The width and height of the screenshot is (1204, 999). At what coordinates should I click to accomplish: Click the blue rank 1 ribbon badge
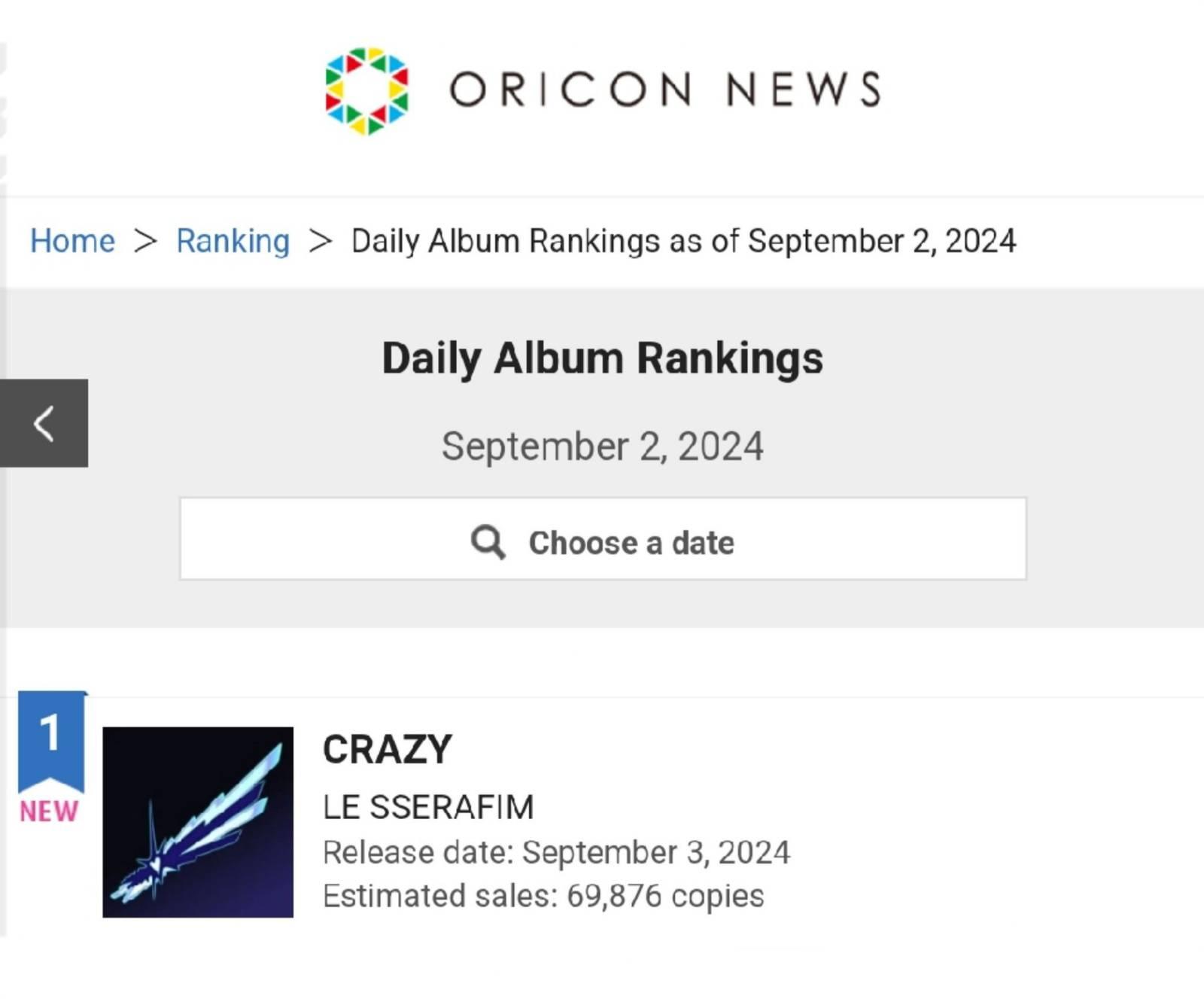point(51,742)
